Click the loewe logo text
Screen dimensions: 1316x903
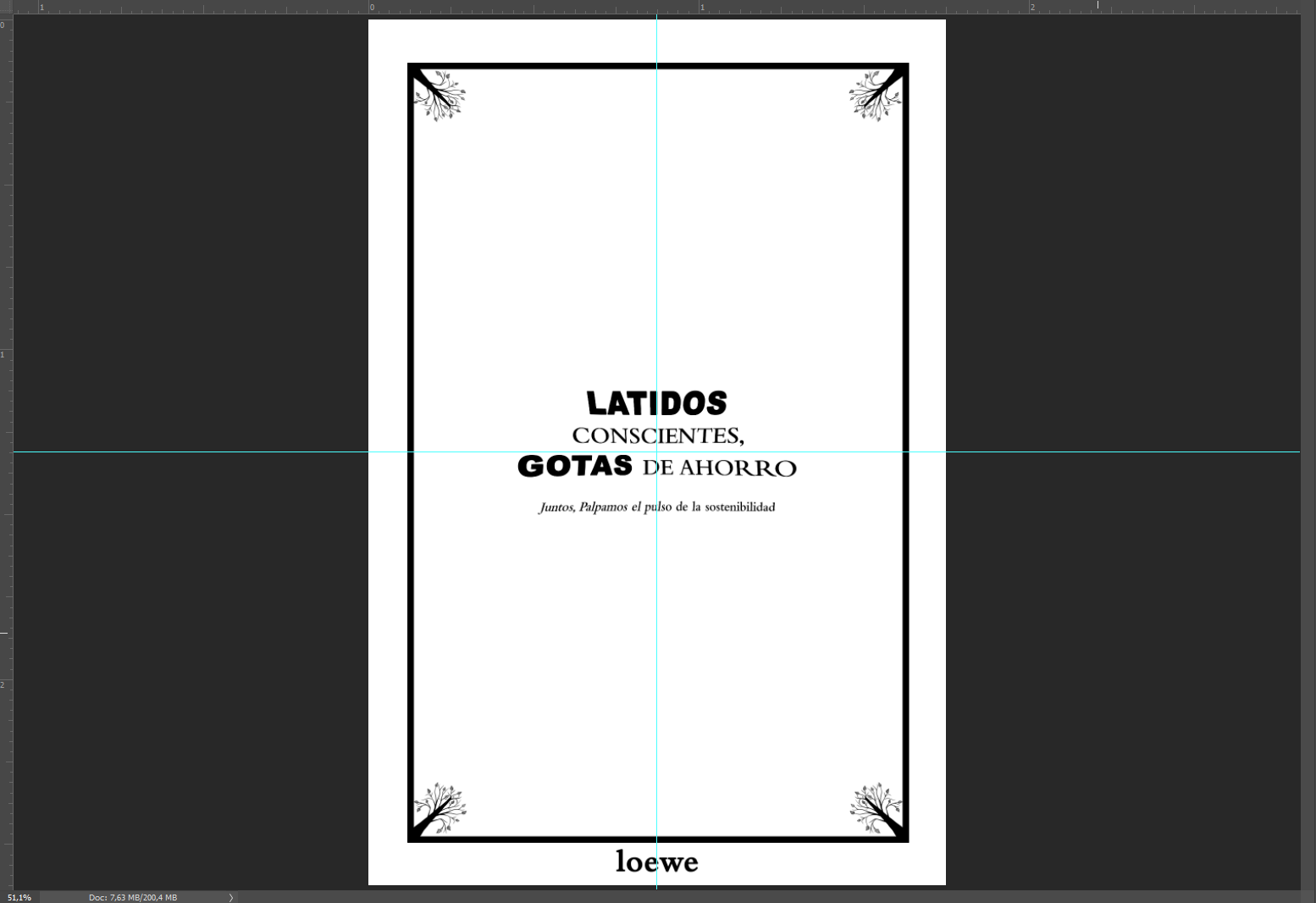(657, 861)
